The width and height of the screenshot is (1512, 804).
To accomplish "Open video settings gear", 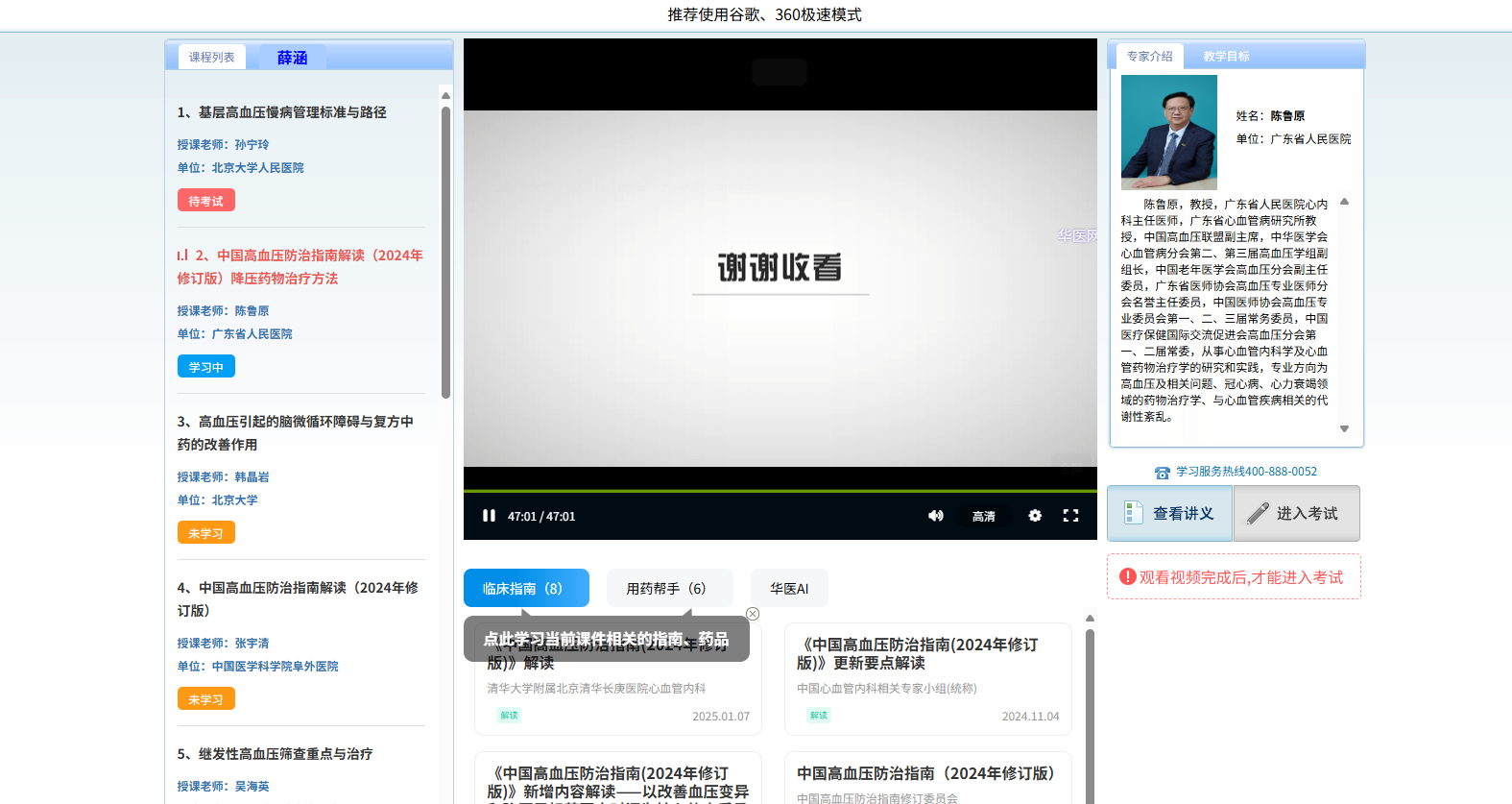I will pos(1035,516).
